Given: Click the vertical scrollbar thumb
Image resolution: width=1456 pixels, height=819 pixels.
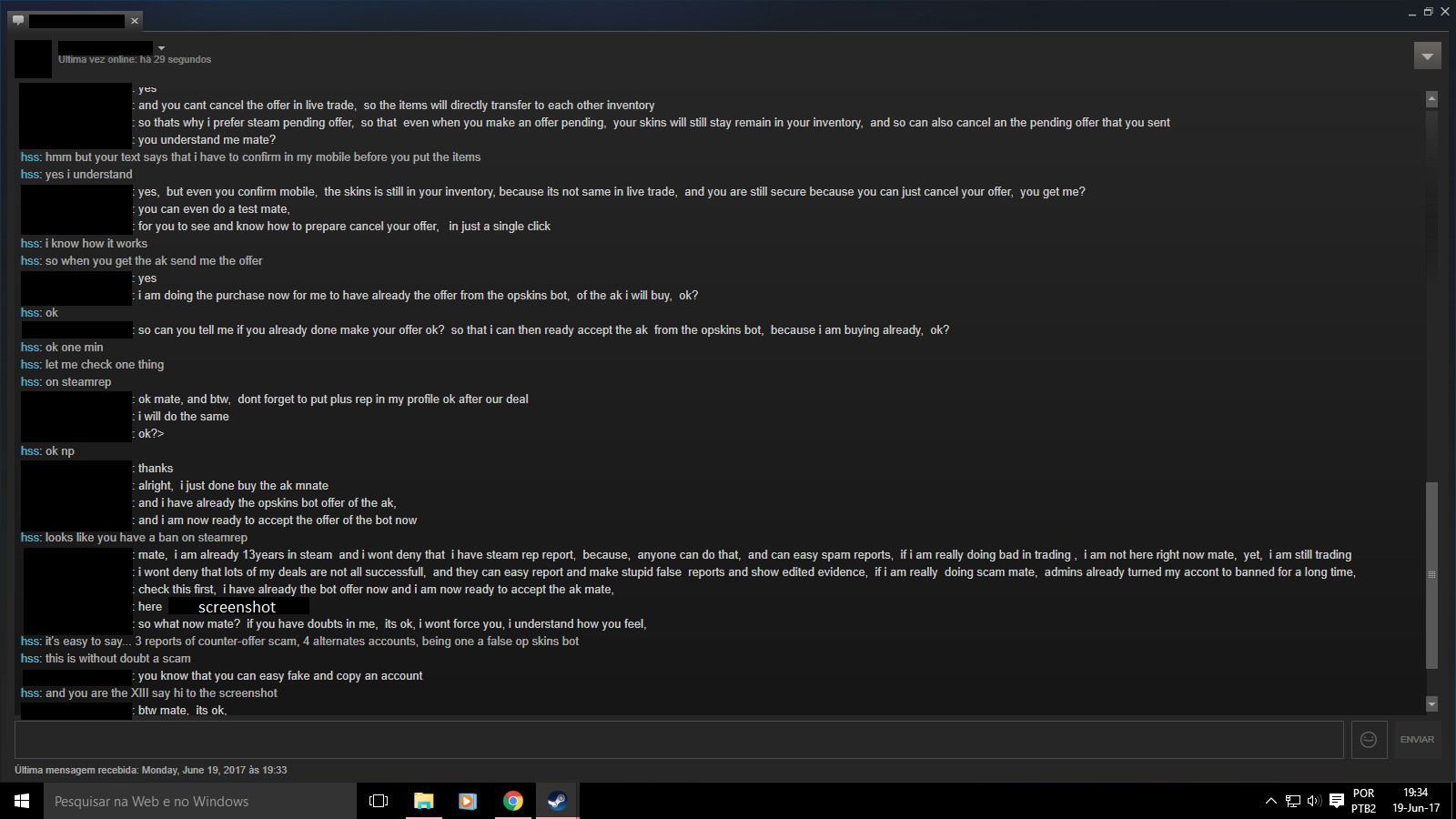Looking at the screenshot, I should click(x=1431, y=575).
